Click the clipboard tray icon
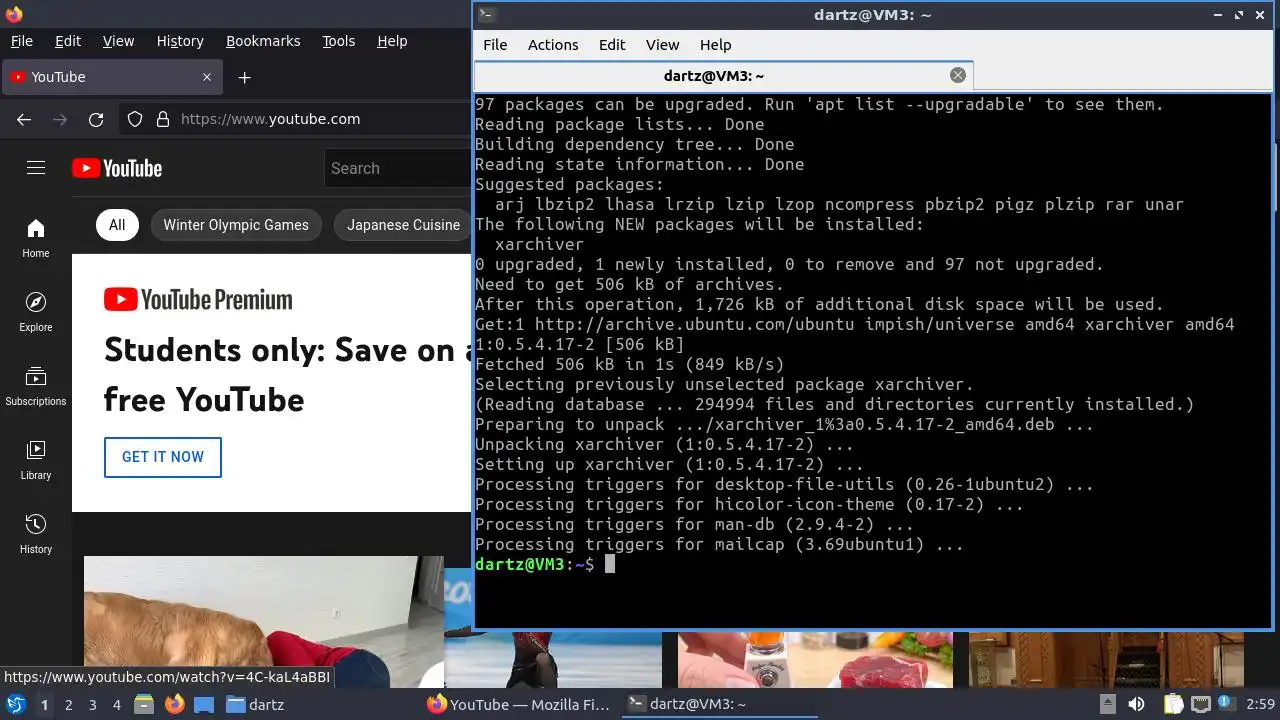The width and height of the screenshot is (1280, 720). coord(1172,704)
